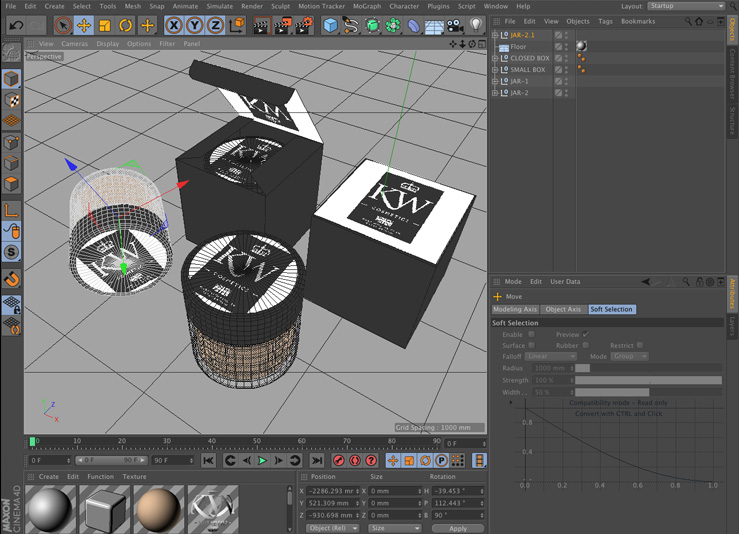Expand the SMALL BOX object
739x534 pixels.
point(495,70)
